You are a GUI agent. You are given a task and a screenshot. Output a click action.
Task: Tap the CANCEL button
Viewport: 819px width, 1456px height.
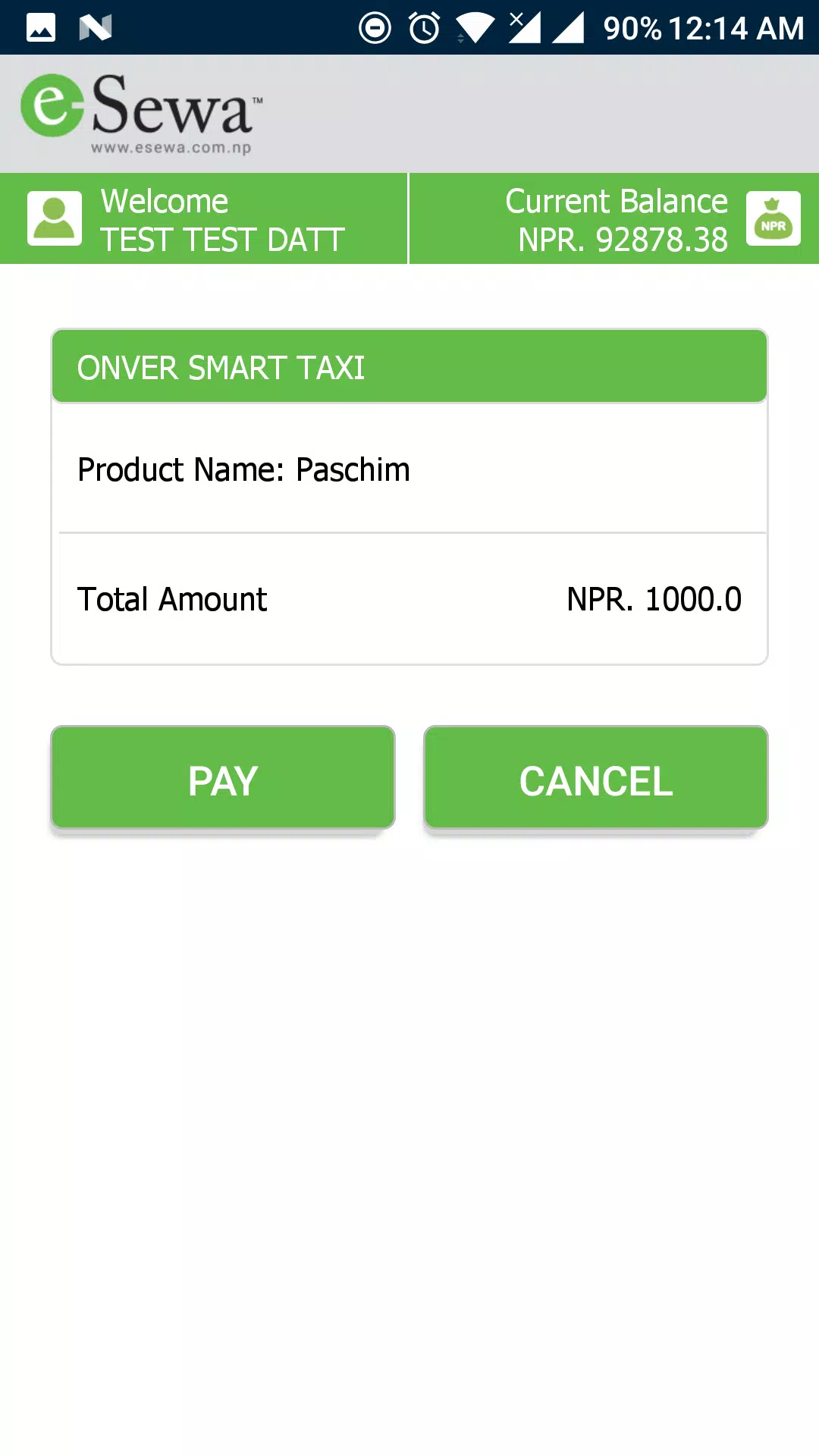(596, 778)
